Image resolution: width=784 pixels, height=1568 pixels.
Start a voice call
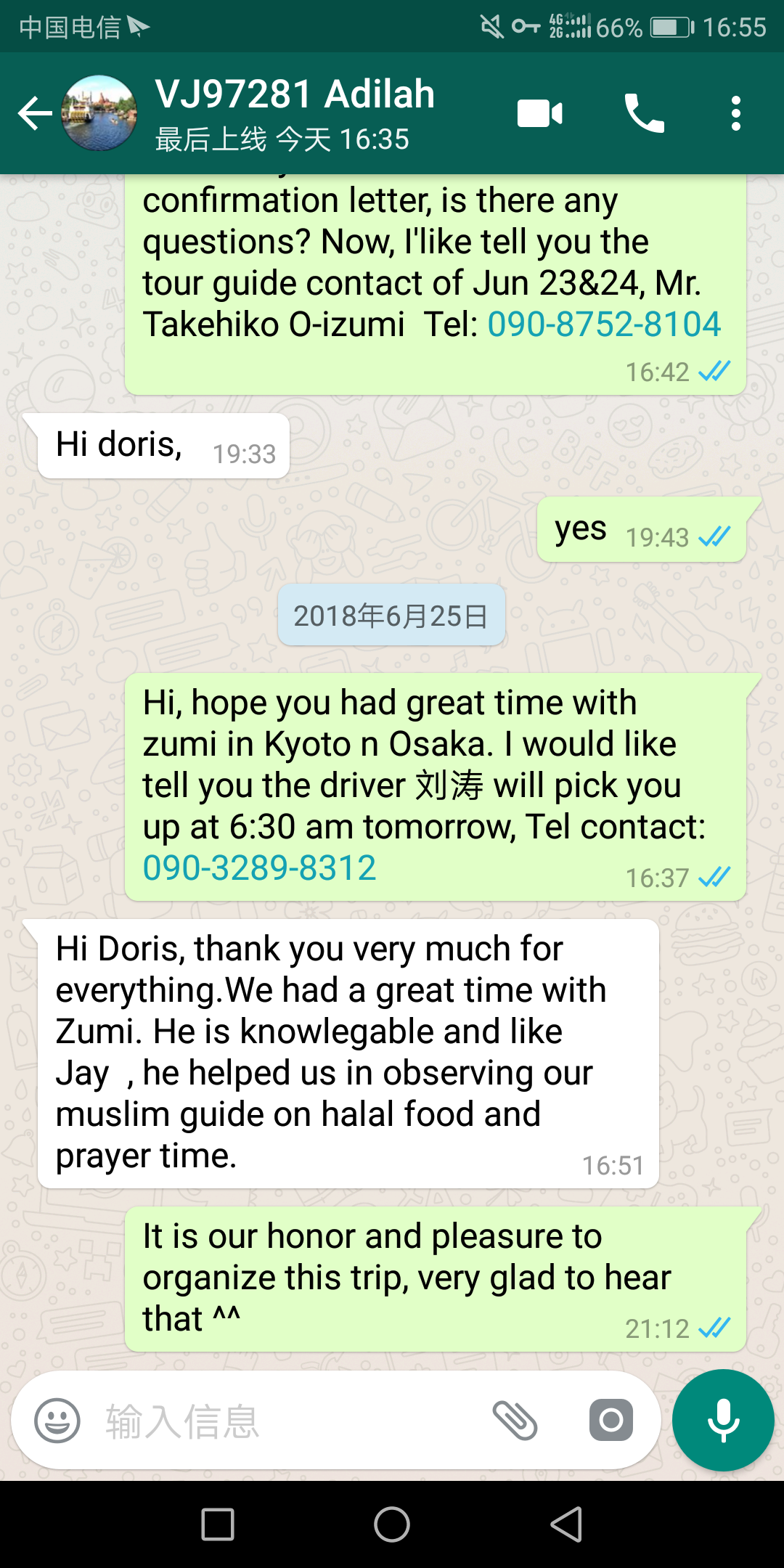(644, 113)
